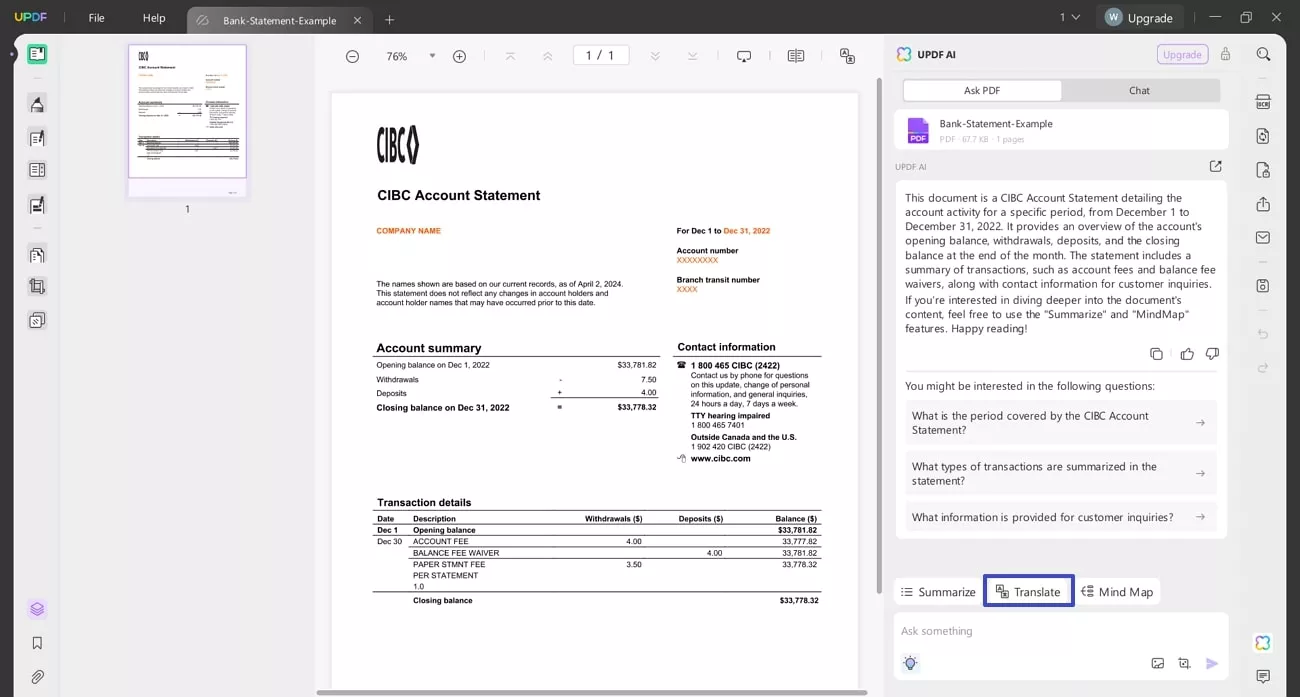Open the Fill and Sign tool
Viewport: 1300px width, 697px height.
[37, 205]
